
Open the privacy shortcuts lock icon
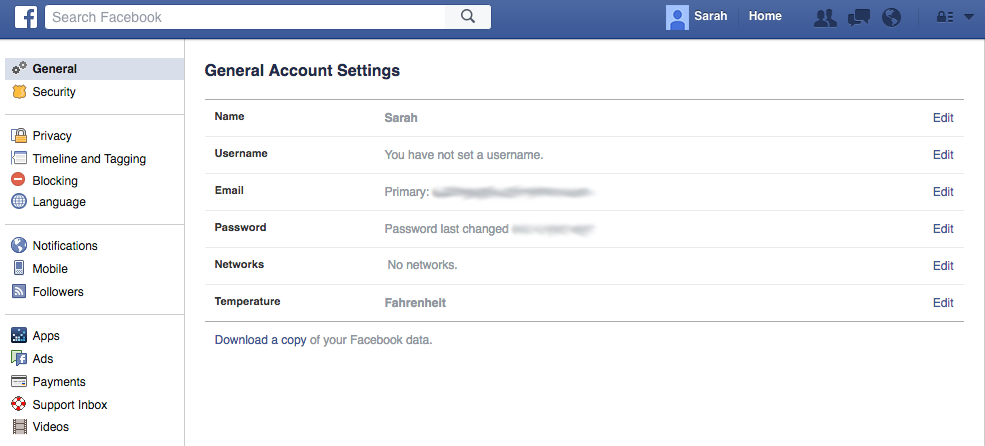click(943, 17)
